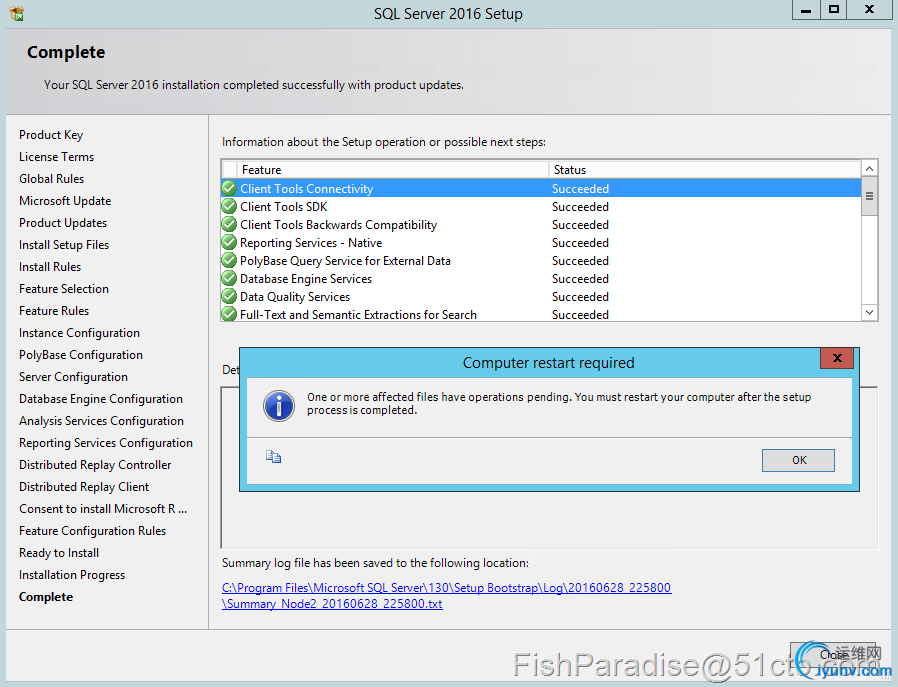Confirm the restart message with OK
Viewport: 898px width, 687px height.
(798, 460)
